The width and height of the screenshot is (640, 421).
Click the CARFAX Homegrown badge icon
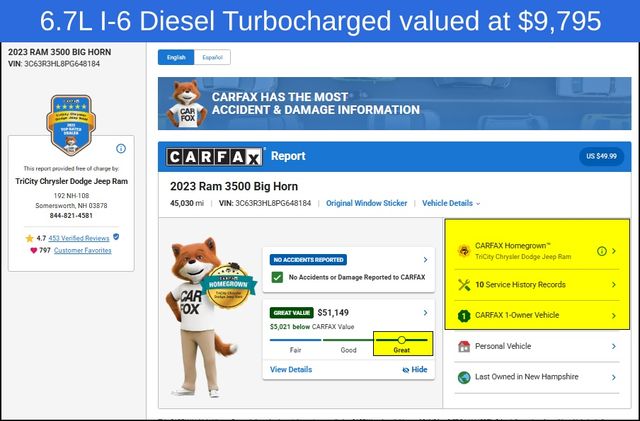tap(464, 251)
